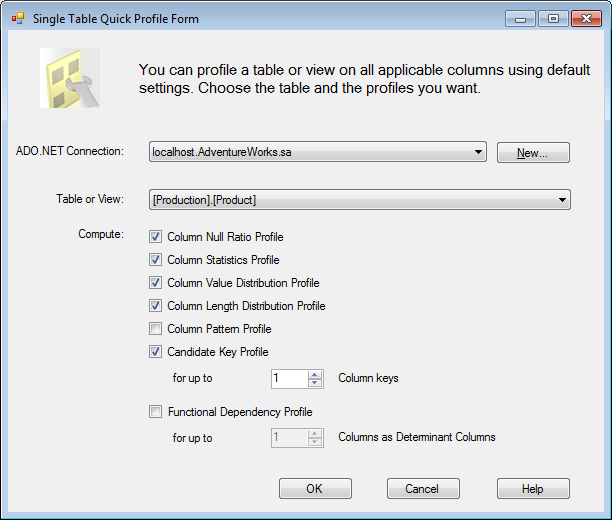The width and height of the screenshot is (612, 520).
Task: Confirm with the OK button
Action: pyautogui.click(x=315, y=489)
